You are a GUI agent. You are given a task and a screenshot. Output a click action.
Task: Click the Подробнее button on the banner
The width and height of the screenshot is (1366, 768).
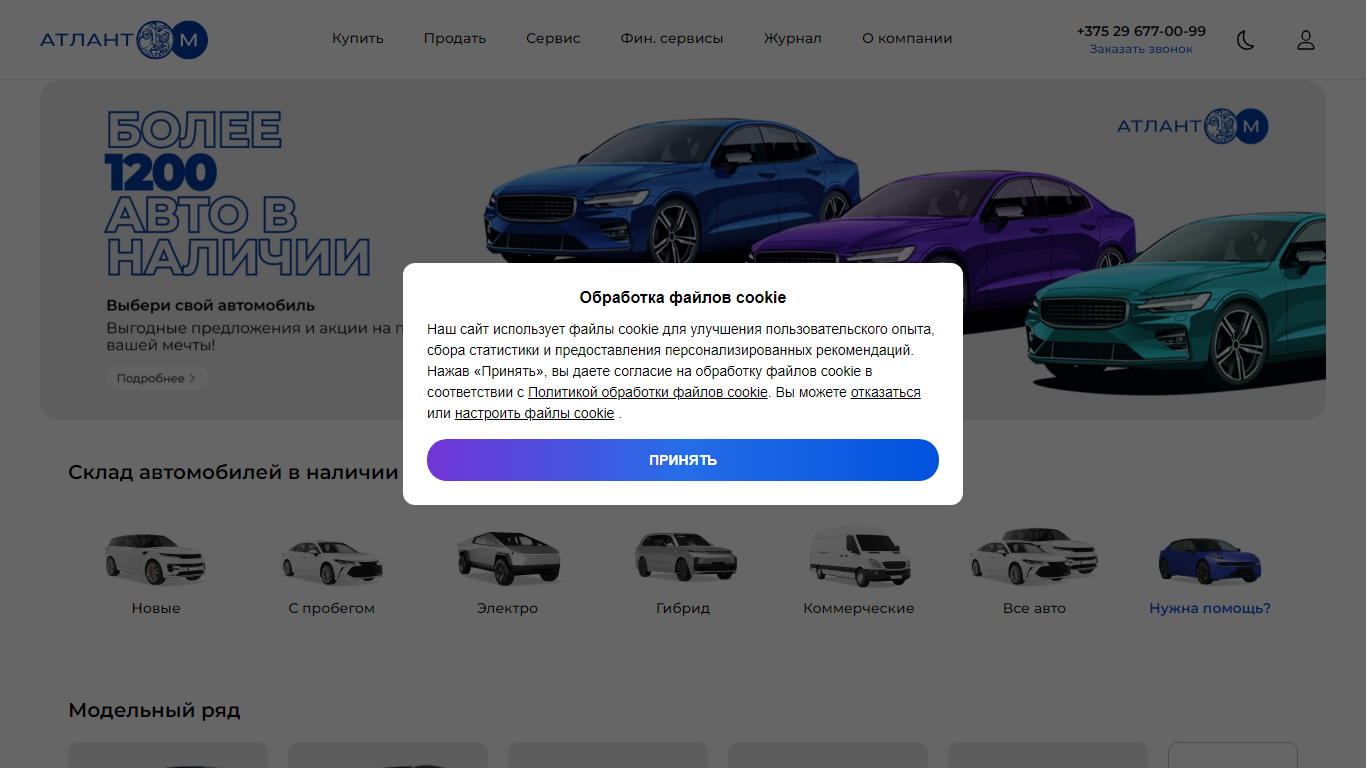(157, 378)
